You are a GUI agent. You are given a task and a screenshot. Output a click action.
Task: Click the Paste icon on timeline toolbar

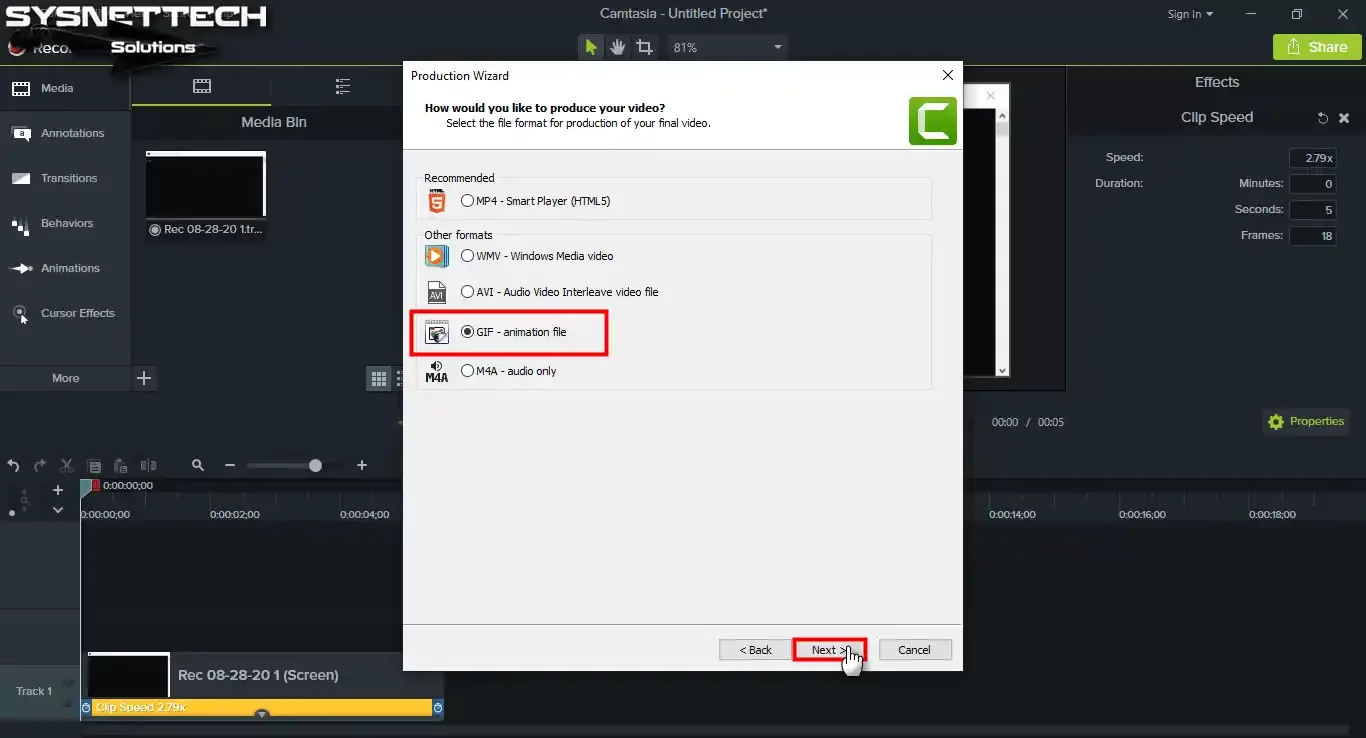[x=120, y=466]
